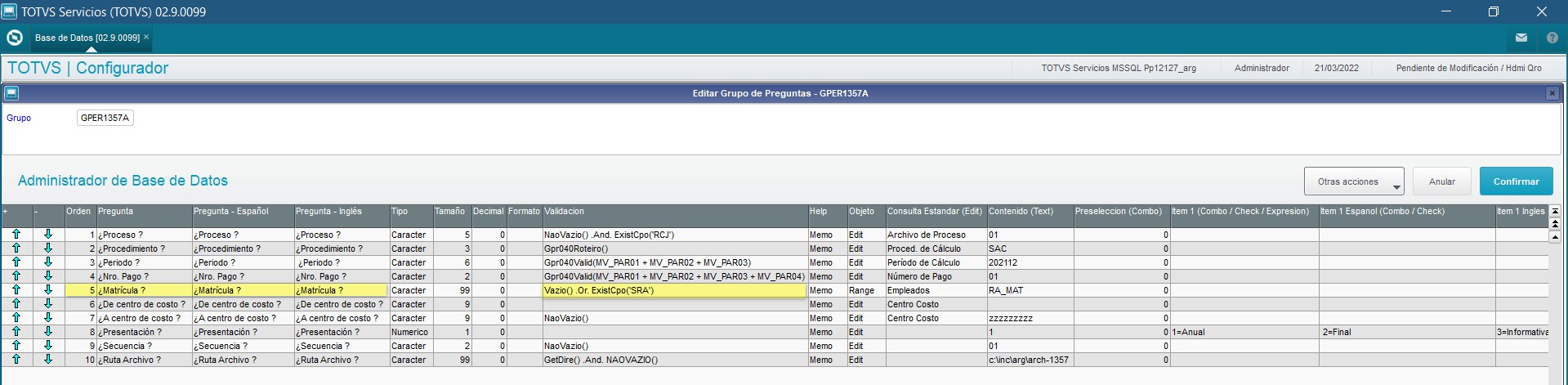Move the ¿Secuencia ? row down

pos(48,346)
